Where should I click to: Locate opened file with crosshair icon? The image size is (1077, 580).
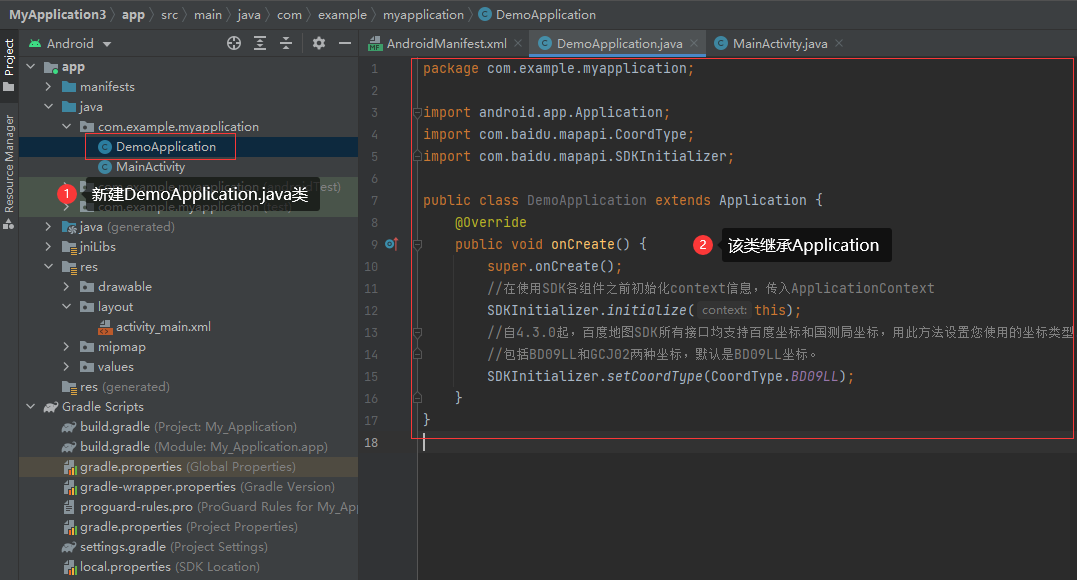click(234, 43)
